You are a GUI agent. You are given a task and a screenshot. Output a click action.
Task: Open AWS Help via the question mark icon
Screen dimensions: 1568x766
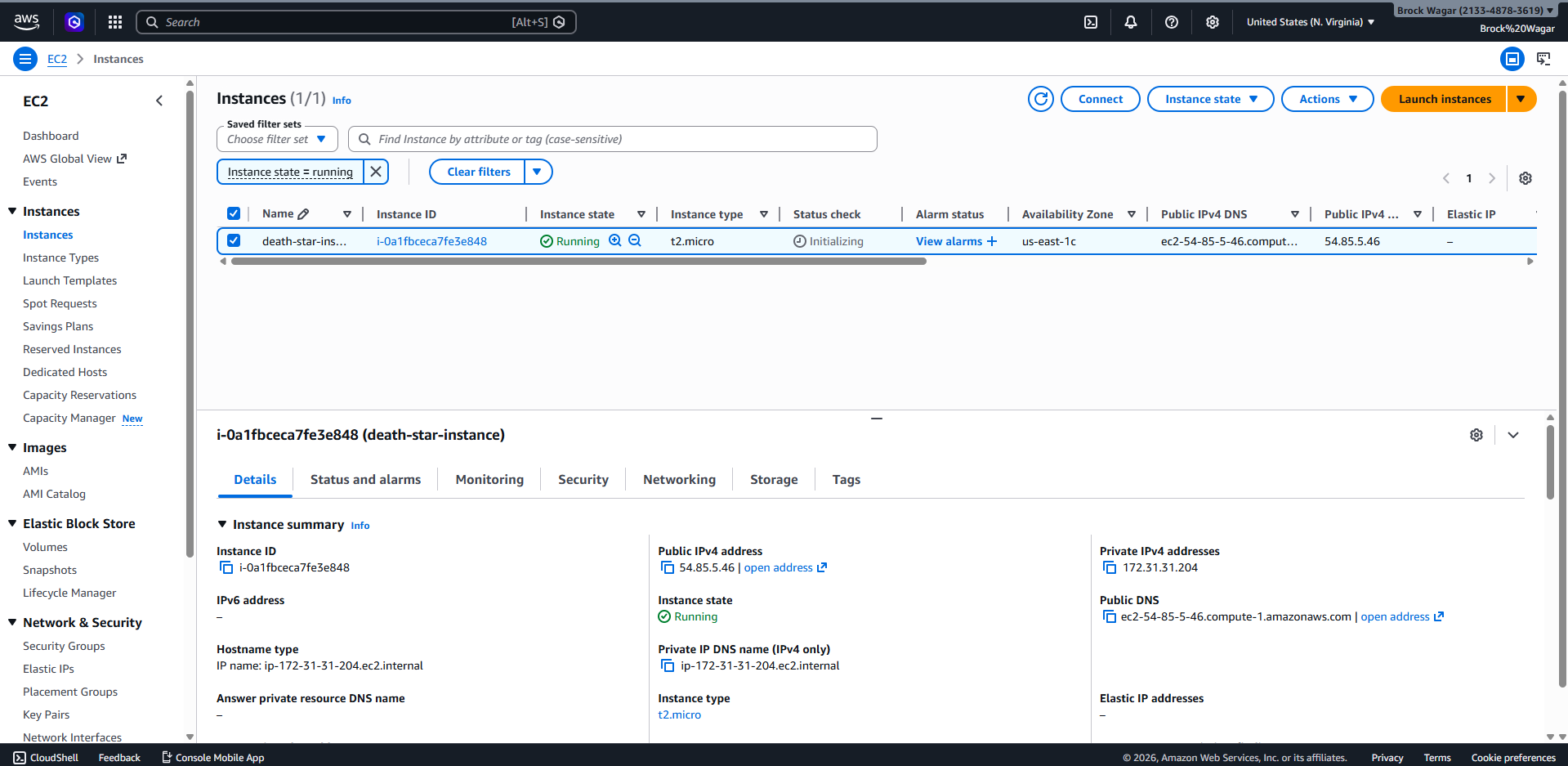(x=1171, y=21)
